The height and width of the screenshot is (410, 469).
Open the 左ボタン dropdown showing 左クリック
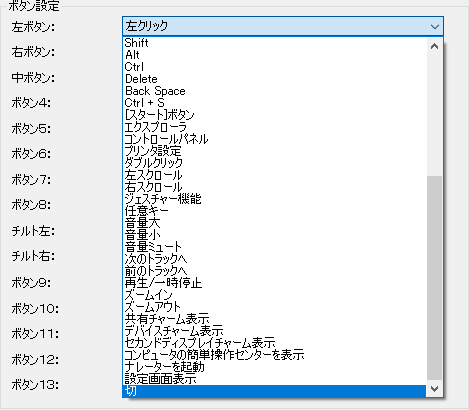[283, 26]
